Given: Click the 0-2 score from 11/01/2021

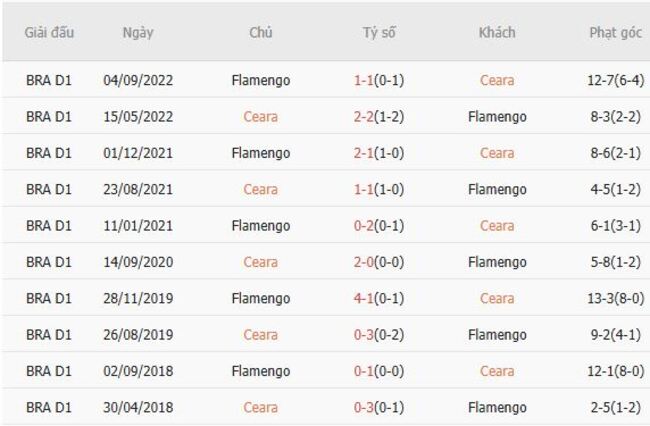Looking at the screenshot, I should pos(366,225).
